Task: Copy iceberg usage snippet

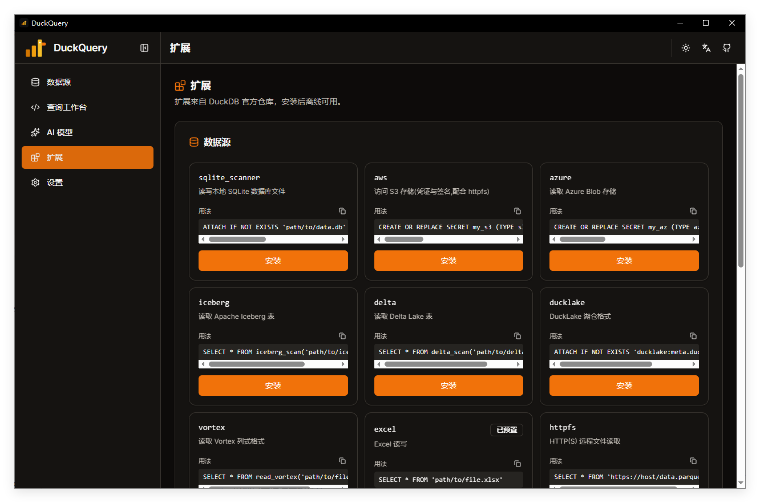Action: (342, 336)
